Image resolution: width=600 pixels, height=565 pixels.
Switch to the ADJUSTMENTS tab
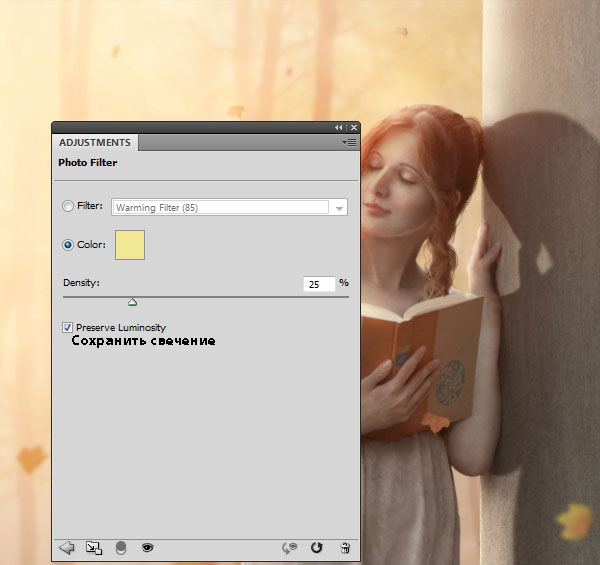[x=95, y=143]
